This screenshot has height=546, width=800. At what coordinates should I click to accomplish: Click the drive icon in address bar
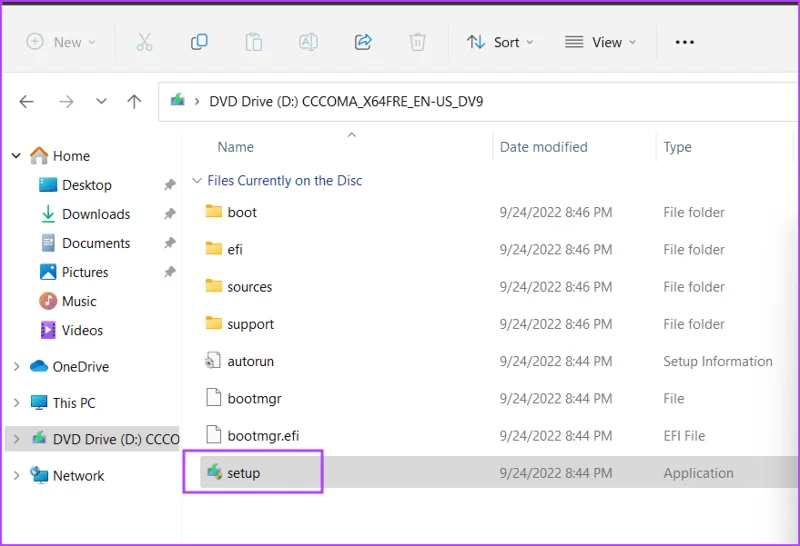click(x=177, y=100)
